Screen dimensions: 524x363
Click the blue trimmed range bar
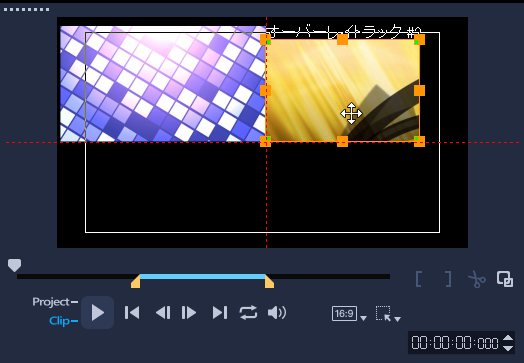point(203,277)
